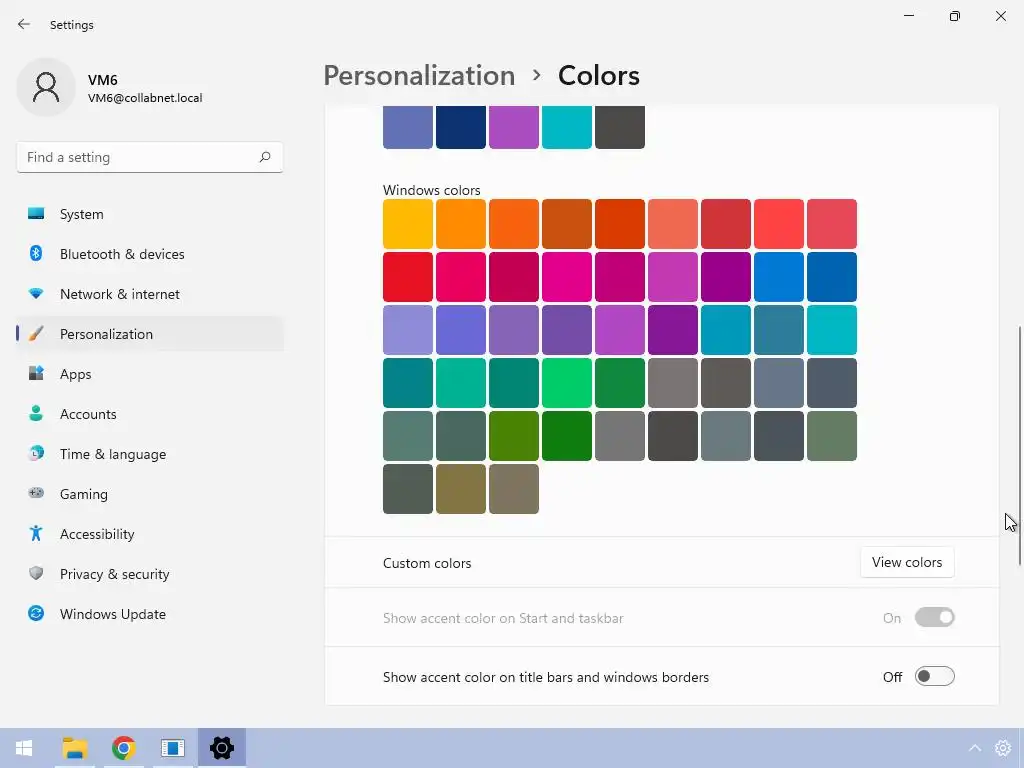Viewport: 1024px width, 768px height.
Task: Click the vertical scrollbar thumb
Action: pyautogui.click(x=1020, y=446)
